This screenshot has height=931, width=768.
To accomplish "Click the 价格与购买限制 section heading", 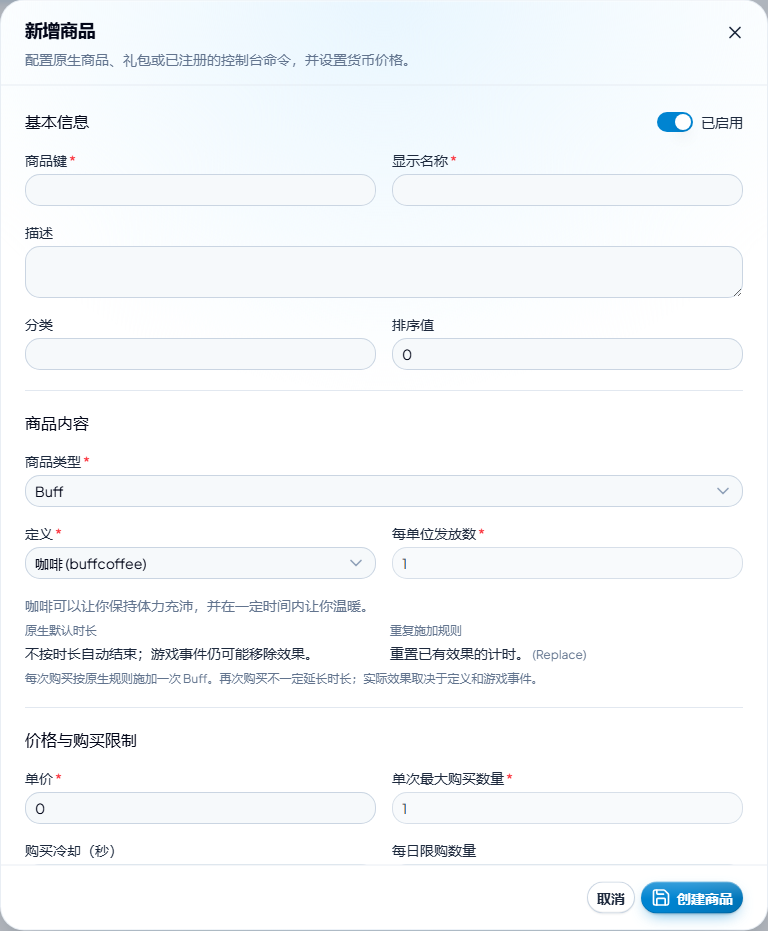I will point(81,740).
